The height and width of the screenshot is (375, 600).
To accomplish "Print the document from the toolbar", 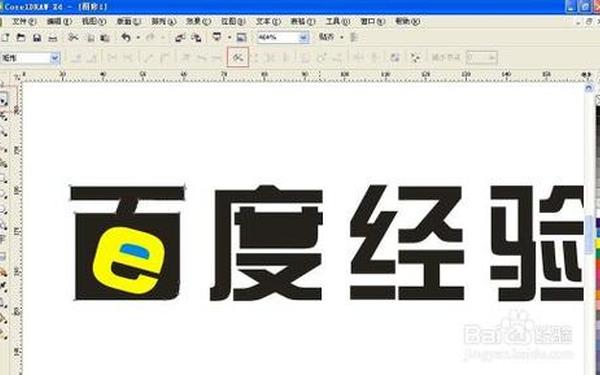I will 53,38.
